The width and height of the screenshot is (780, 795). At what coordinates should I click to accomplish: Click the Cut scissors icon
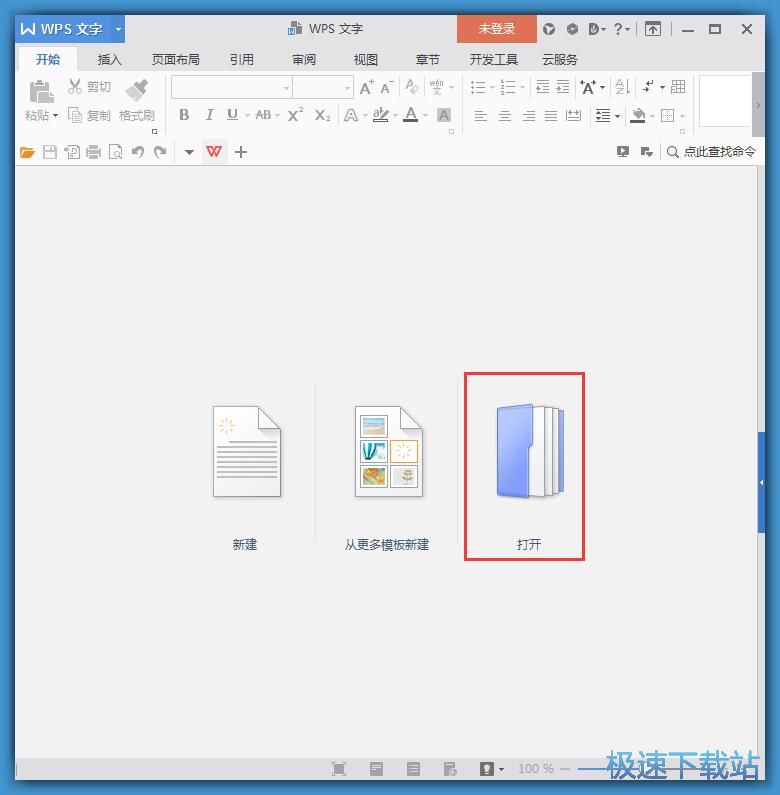pyautogui.click(x=75, y=87)
